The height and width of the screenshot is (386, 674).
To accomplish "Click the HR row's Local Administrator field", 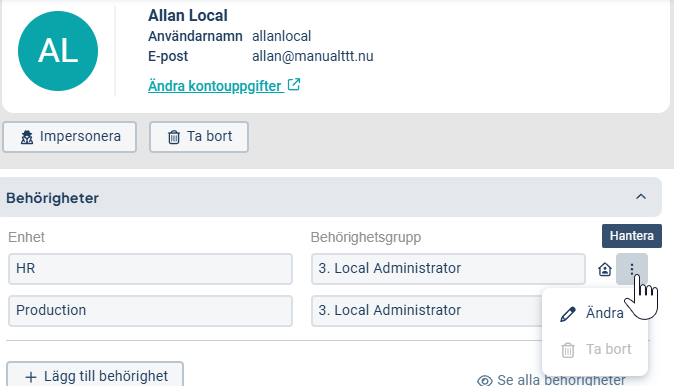I will point(448,269).
